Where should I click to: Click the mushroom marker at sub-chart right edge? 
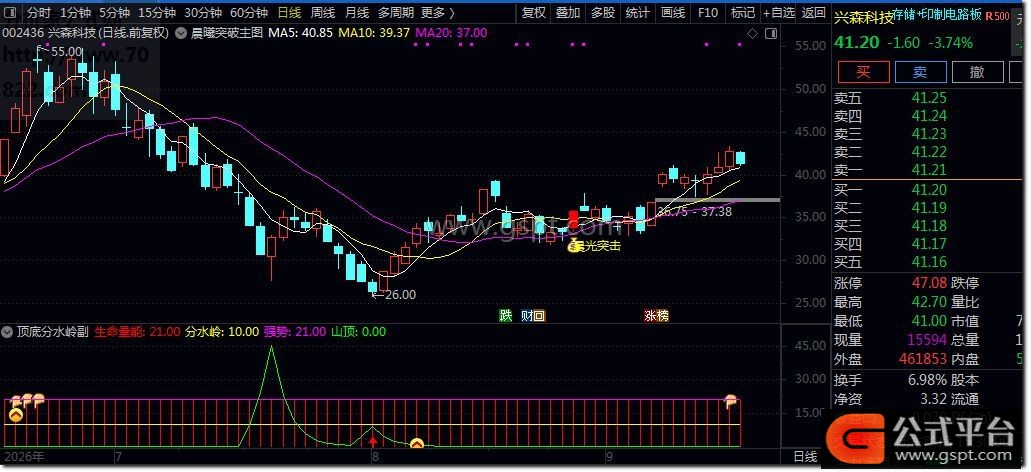click(730, 401)
